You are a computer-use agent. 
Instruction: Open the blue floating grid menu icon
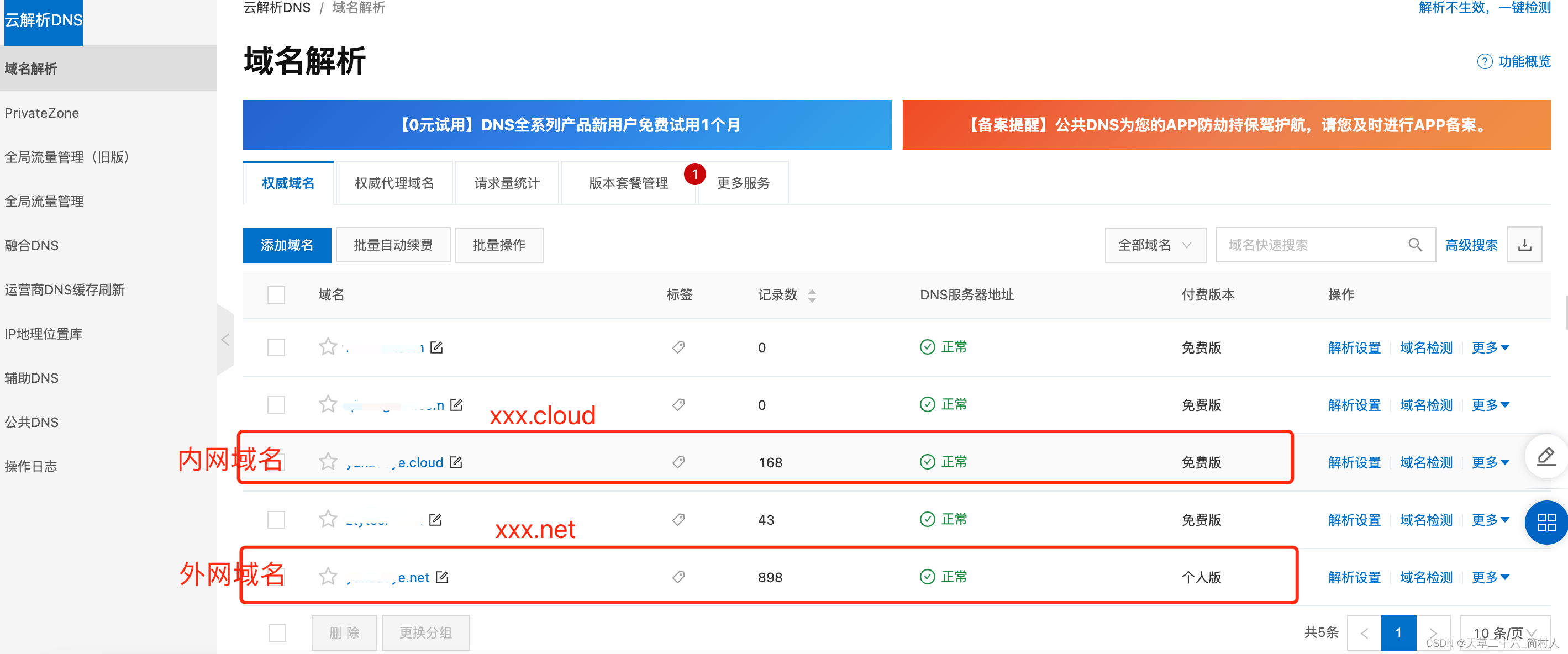tap(1546, 522)
